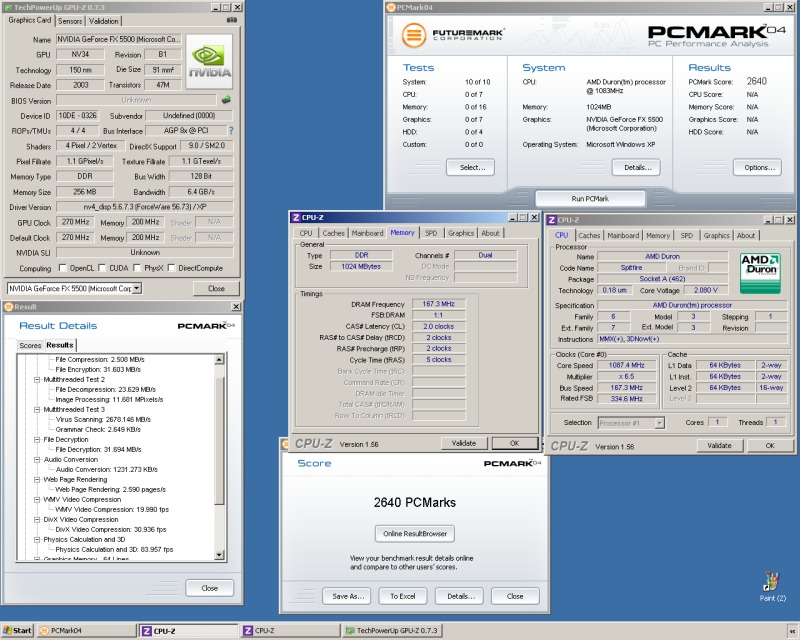Click Close button in Result Details window

tap(210, 588)
